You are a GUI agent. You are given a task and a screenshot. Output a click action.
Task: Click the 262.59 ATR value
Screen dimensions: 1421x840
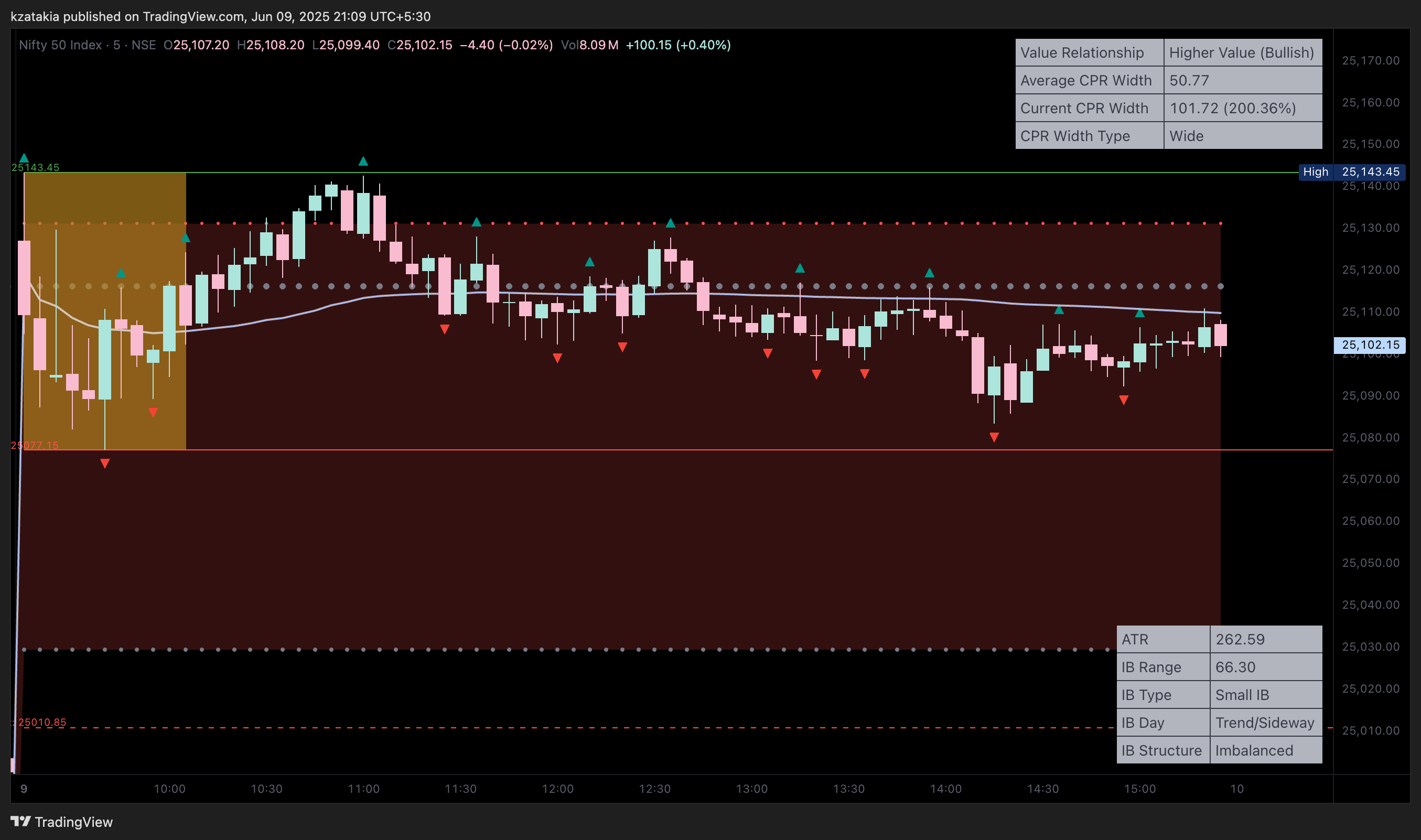[1266, 639]
